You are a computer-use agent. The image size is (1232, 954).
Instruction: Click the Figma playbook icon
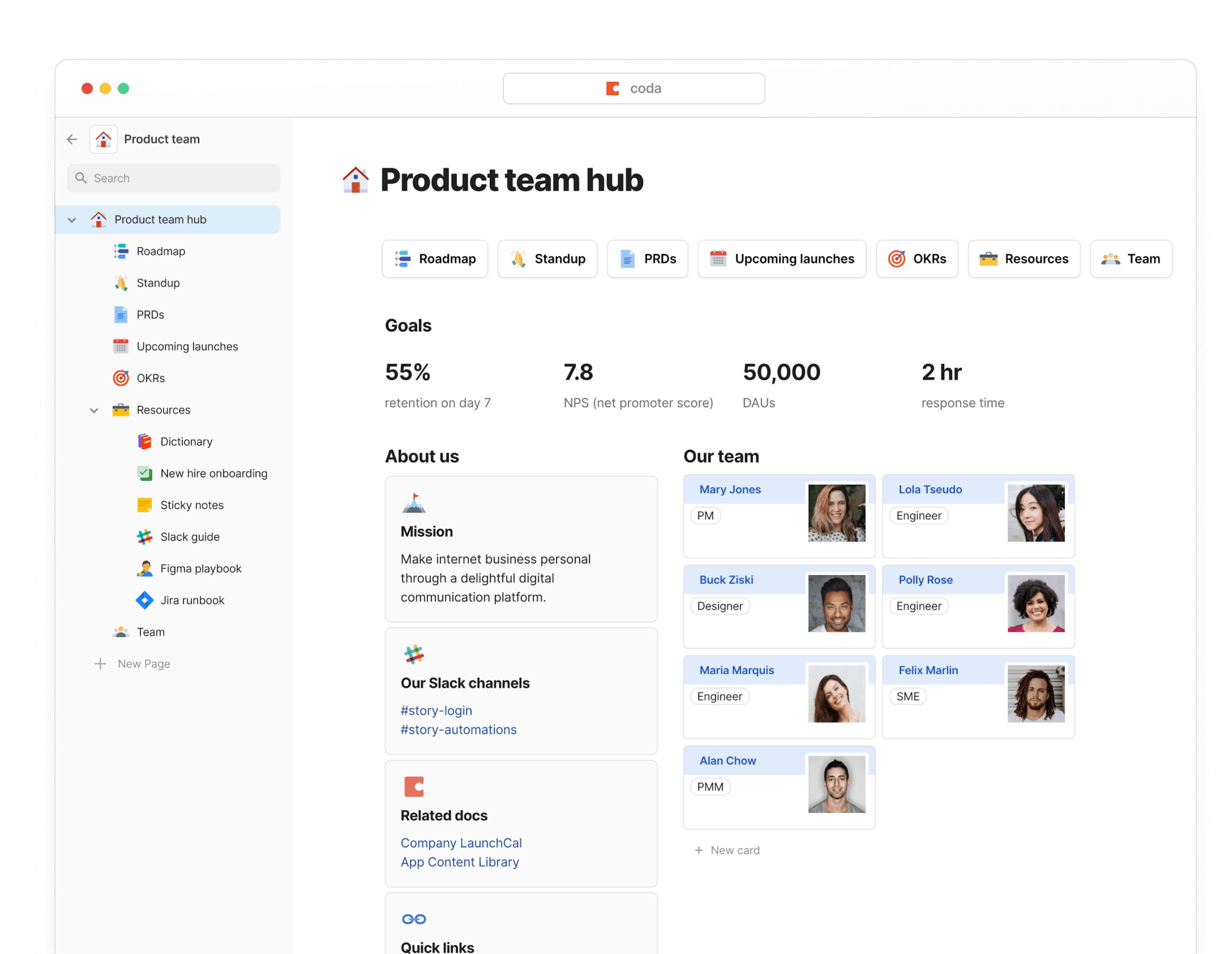point(145,568)
